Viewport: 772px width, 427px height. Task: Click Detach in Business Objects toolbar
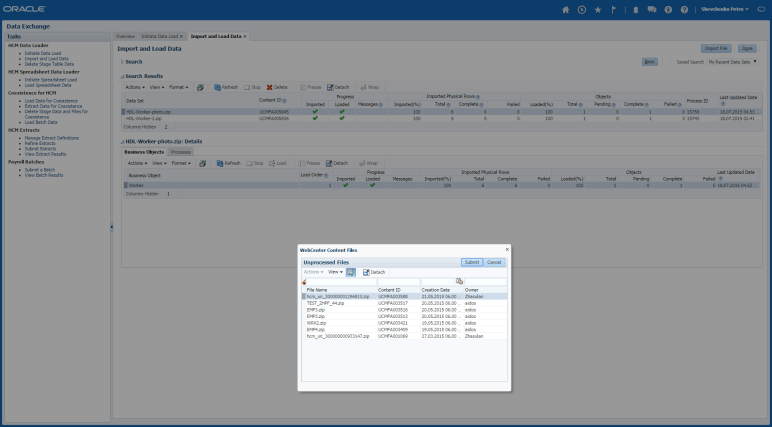(337, 163)
